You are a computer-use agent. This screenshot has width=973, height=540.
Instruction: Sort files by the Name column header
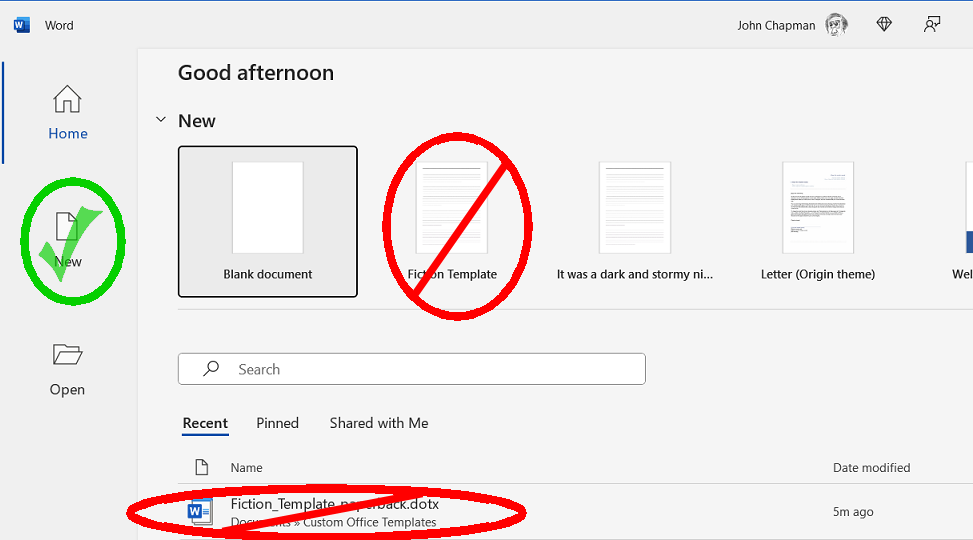[x=246, y=467]
